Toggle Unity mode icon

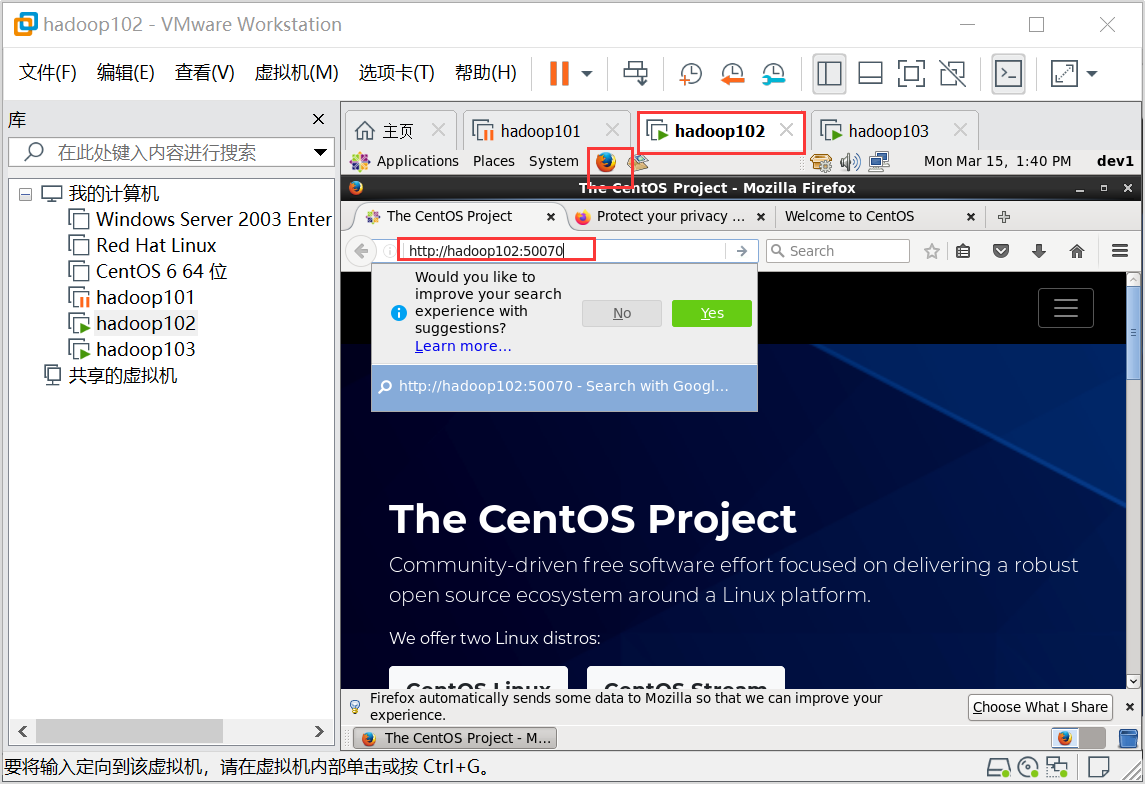pos(952,73)
